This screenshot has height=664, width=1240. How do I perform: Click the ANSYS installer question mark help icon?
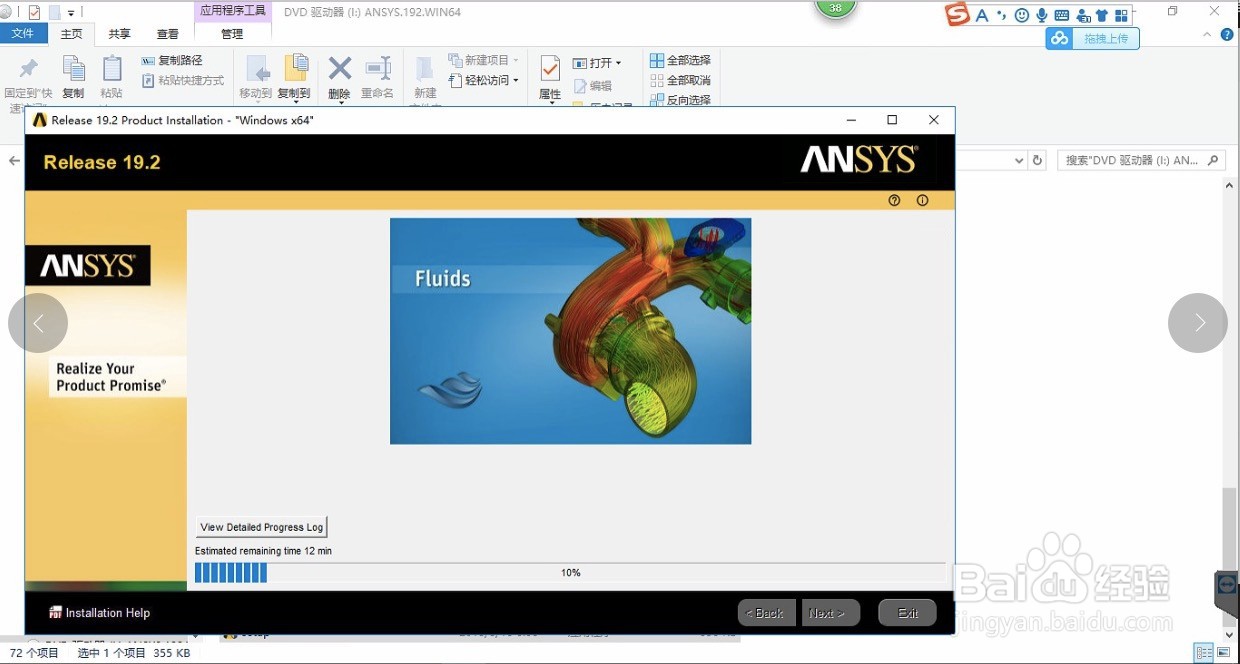(894, 200)
